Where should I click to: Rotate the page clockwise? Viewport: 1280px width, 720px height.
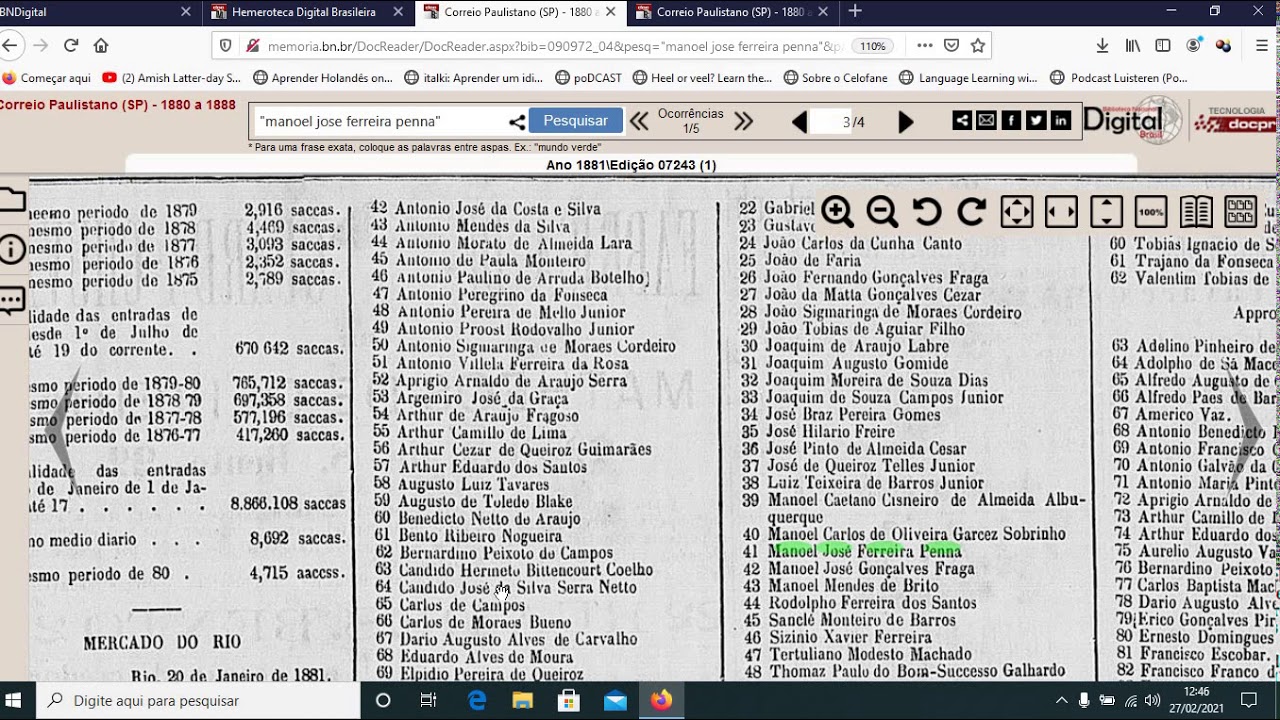(x=972, y=212)
